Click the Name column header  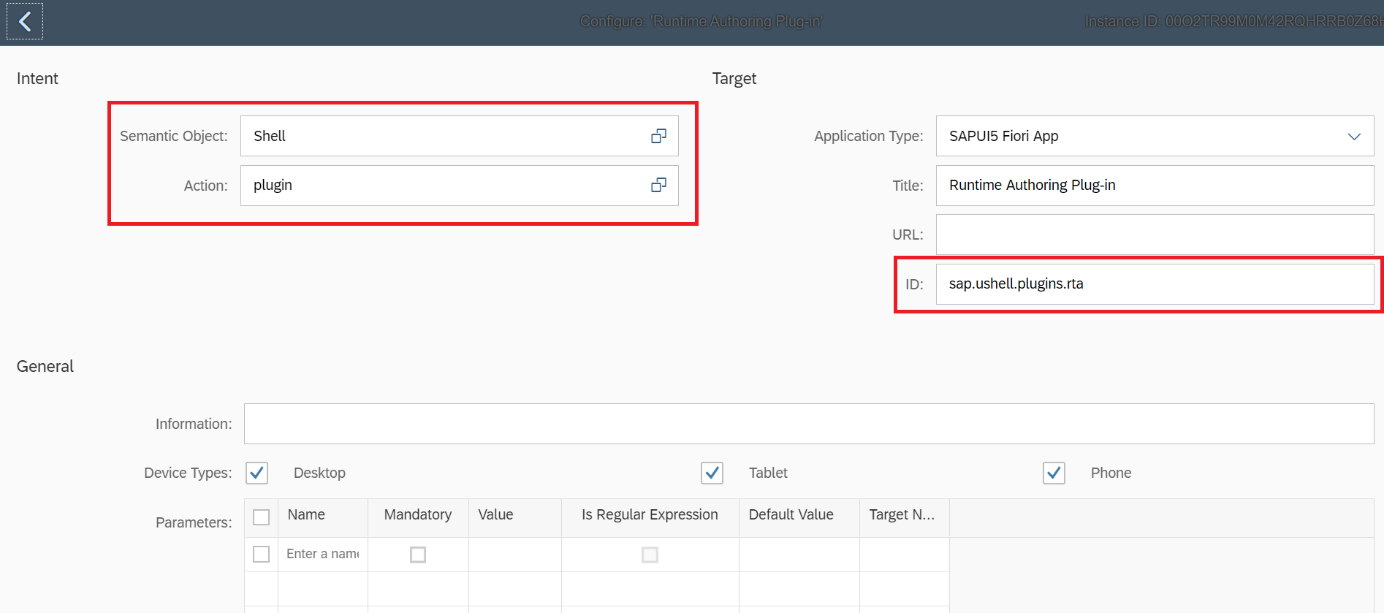(x=306, y=515)
